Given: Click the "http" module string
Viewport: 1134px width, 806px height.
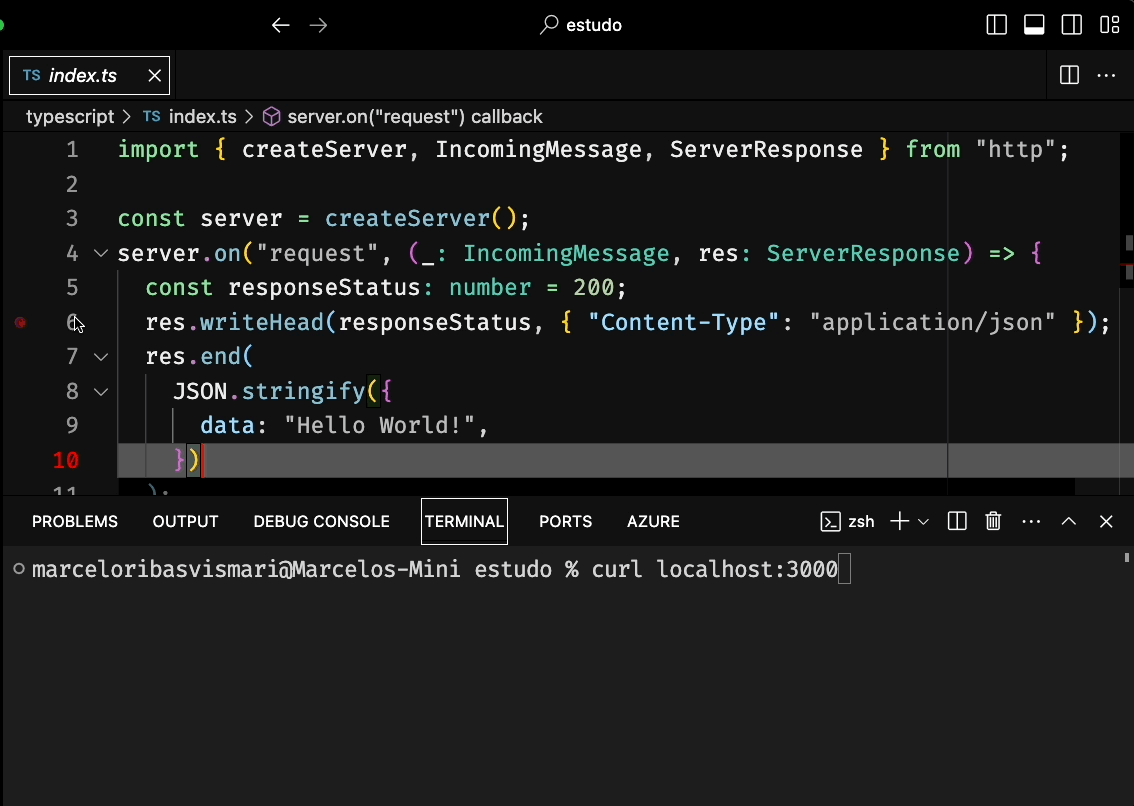Looking at the screenshot, I should (x=1015, y=150).
